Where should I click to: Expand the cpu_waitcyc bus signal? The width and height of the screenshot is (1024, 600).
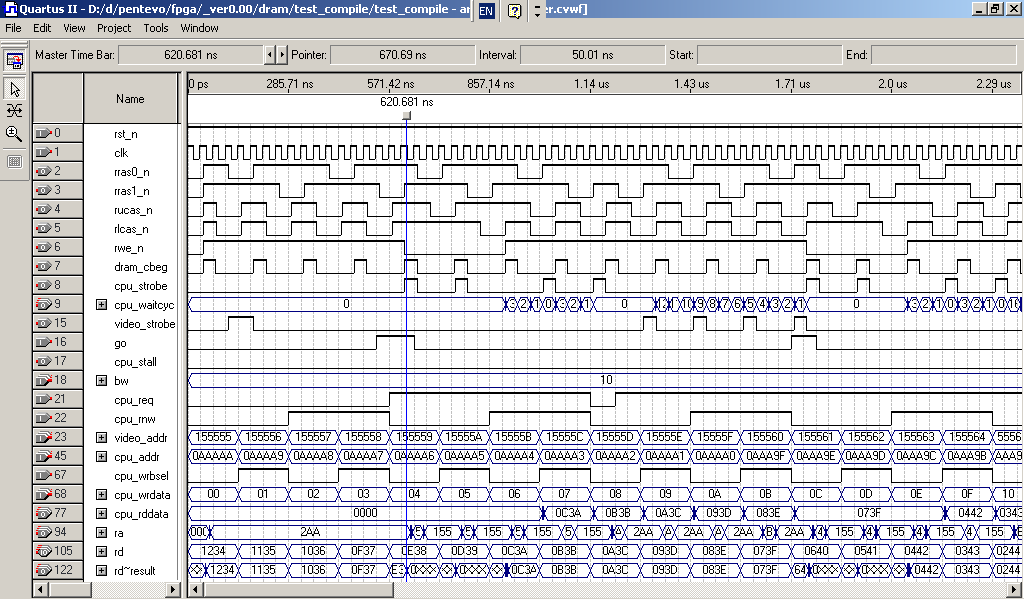point(101,304)
